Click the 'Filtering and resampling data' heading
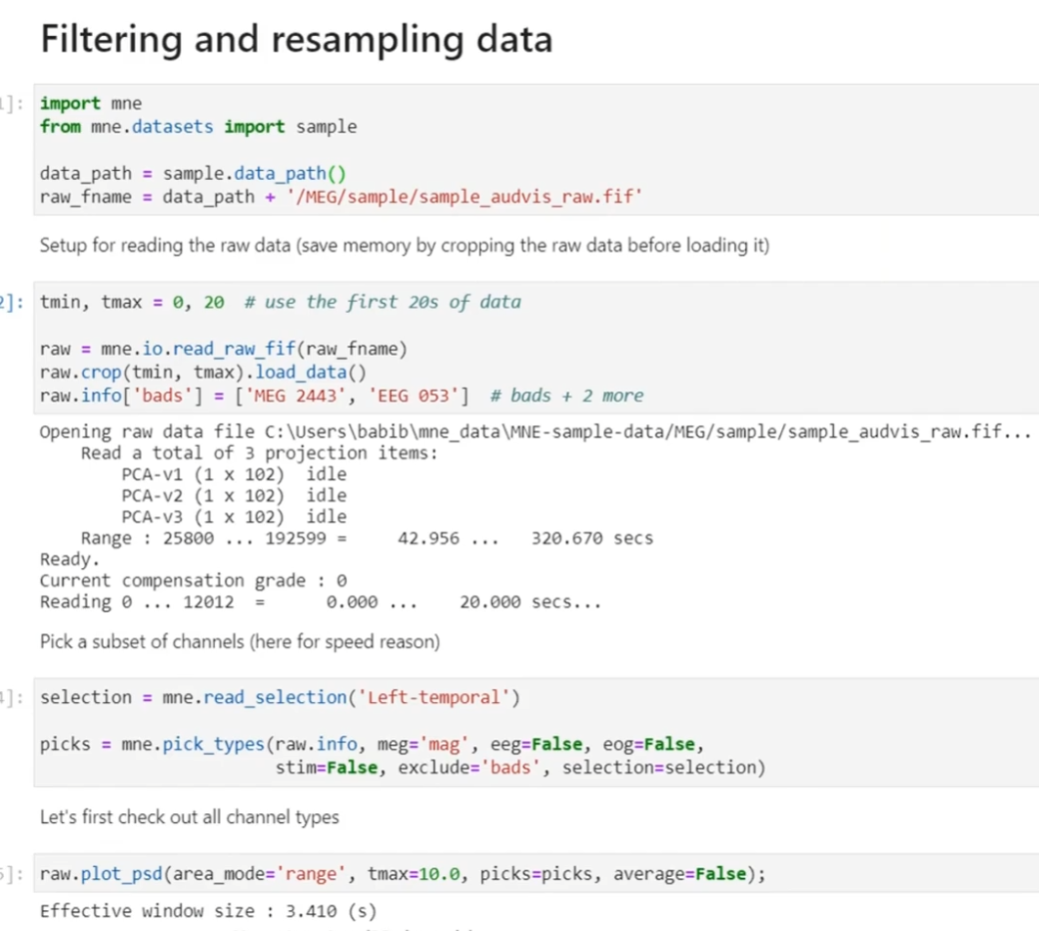Viewport: 1039px width, 931px height. [295, 39]
